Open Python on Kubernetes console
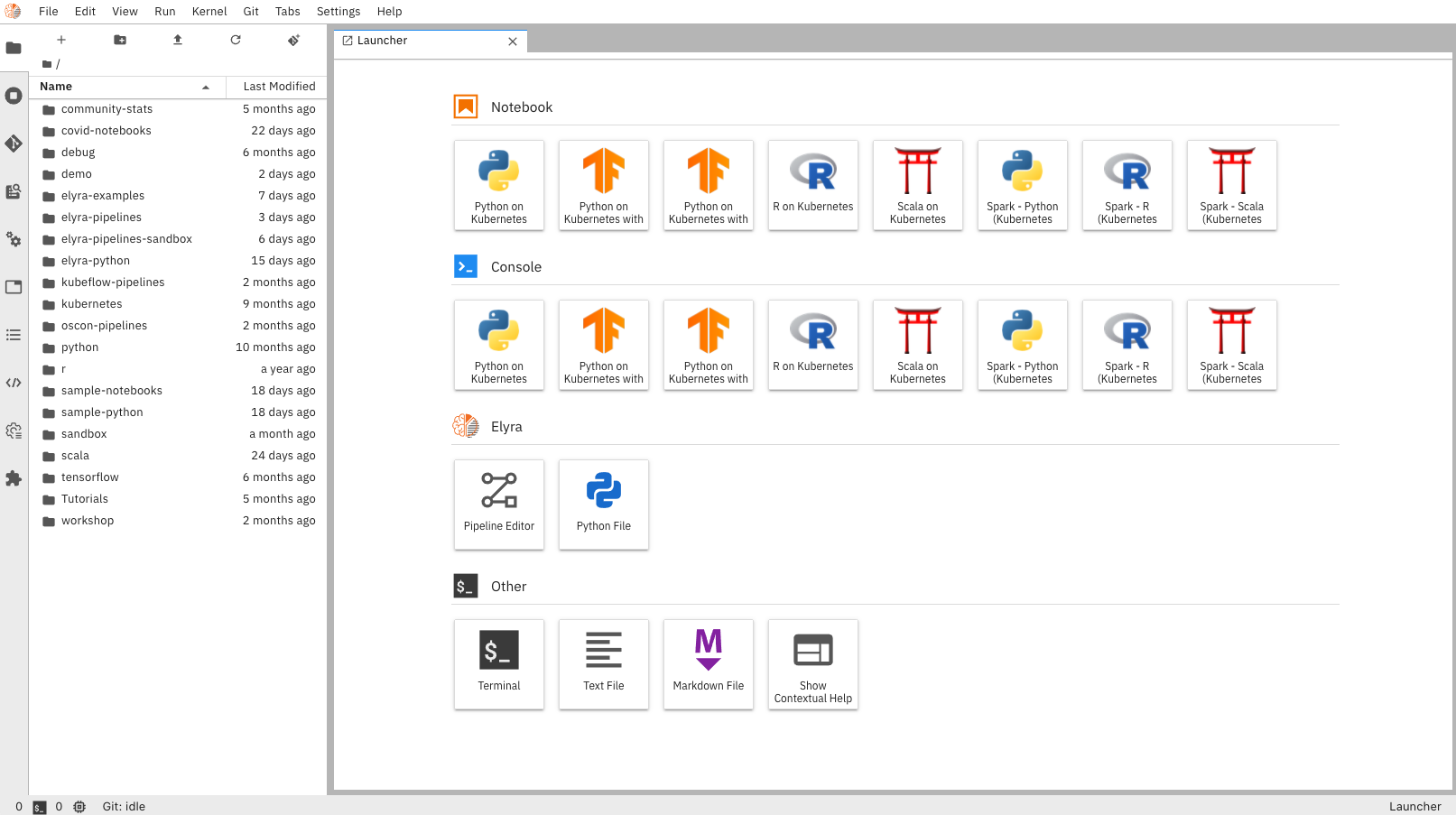 (x=499, y=345)
